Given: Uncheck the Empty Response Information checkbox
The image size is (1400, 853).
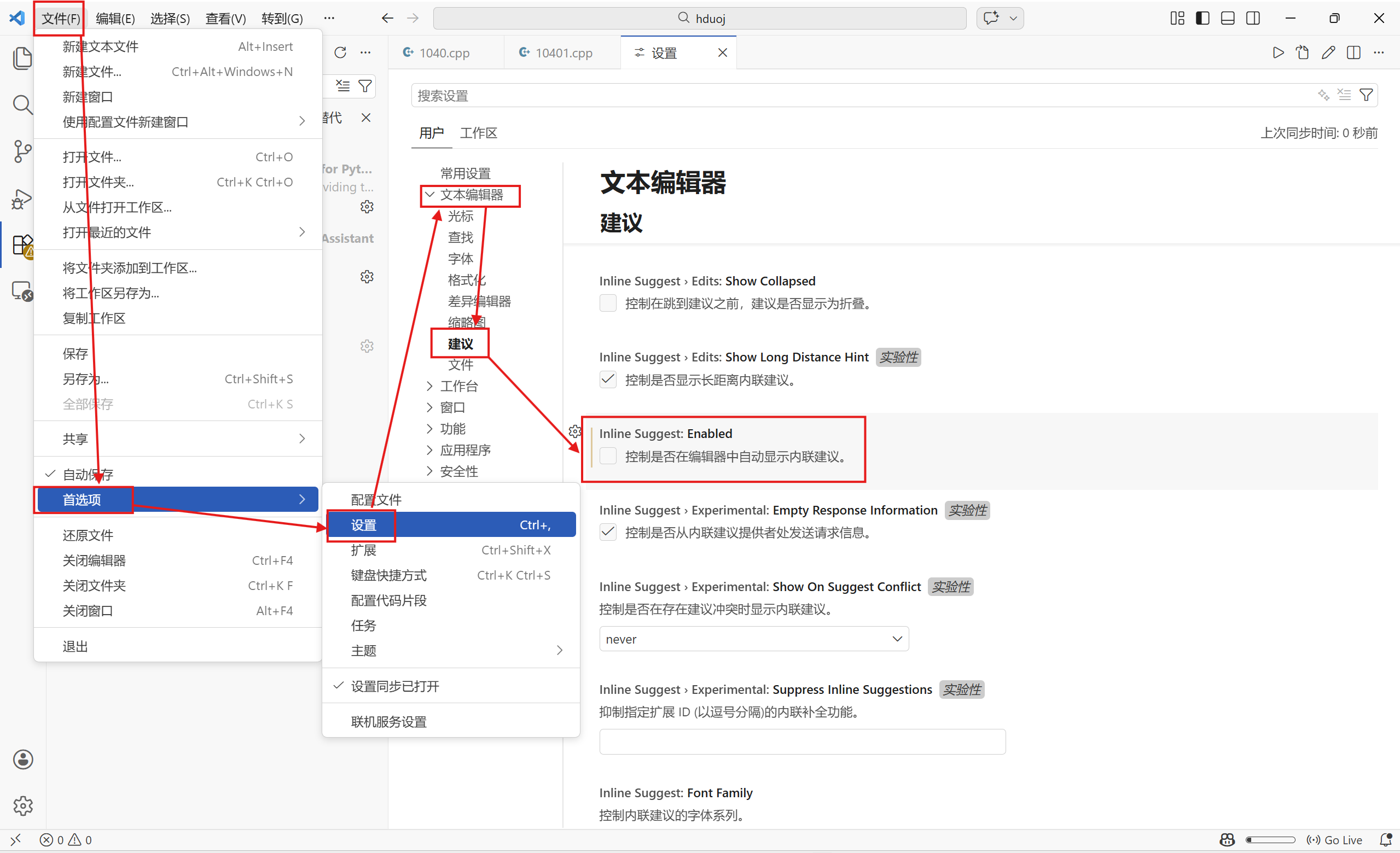Looking at the screenshot, I should coord(607,532).
